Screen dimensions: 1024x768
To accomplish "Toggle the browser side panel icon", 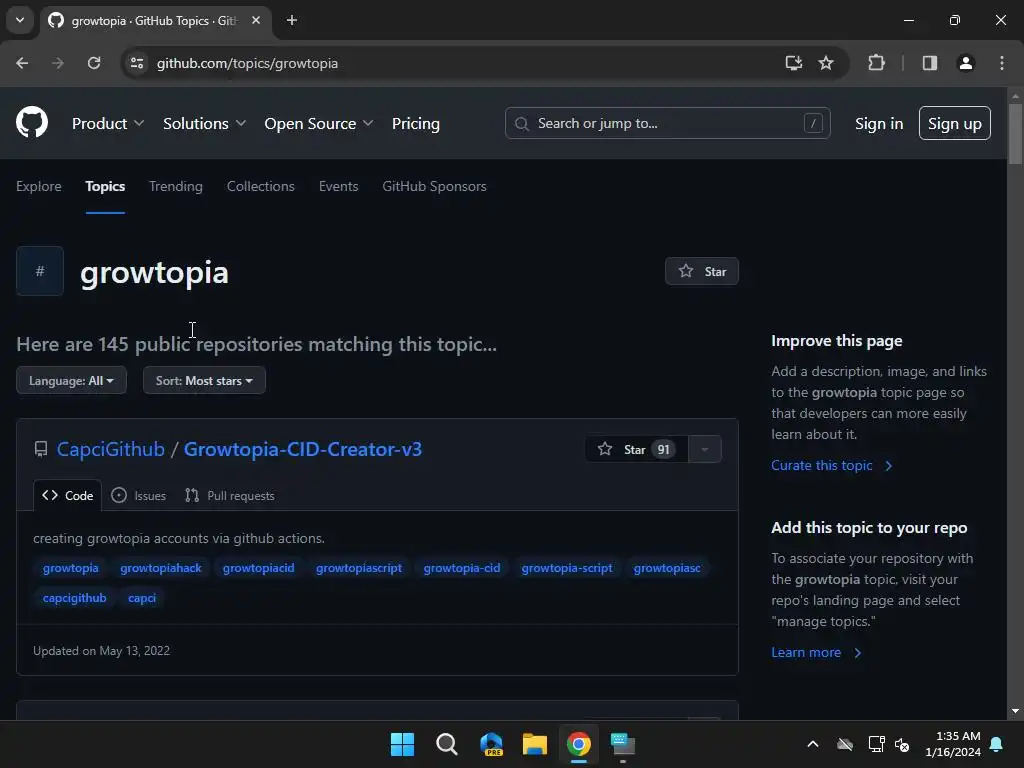I will [929, 63].
